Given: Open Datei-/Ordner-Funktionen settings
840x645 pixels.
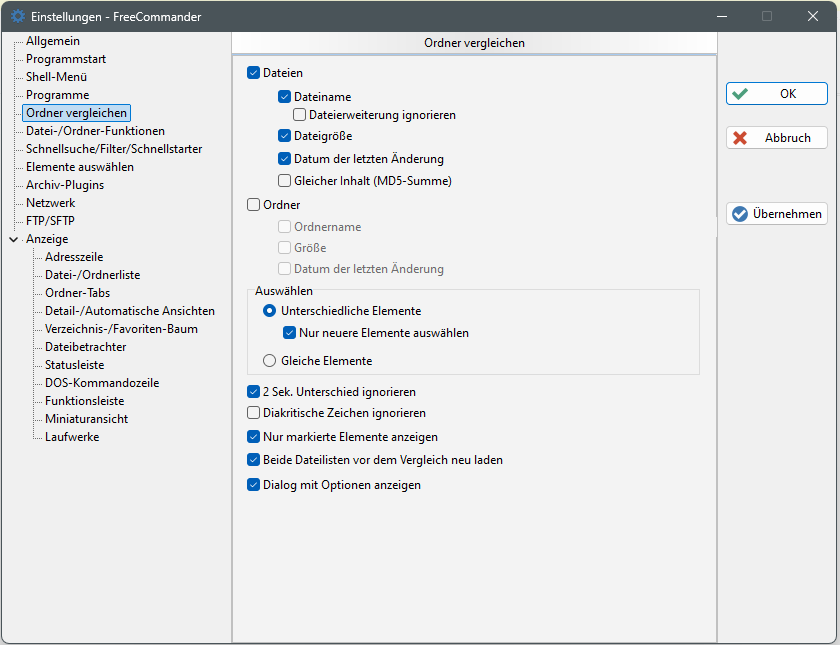Looking at the screenshot, I should pyautogui.click(x=95, y=131).
